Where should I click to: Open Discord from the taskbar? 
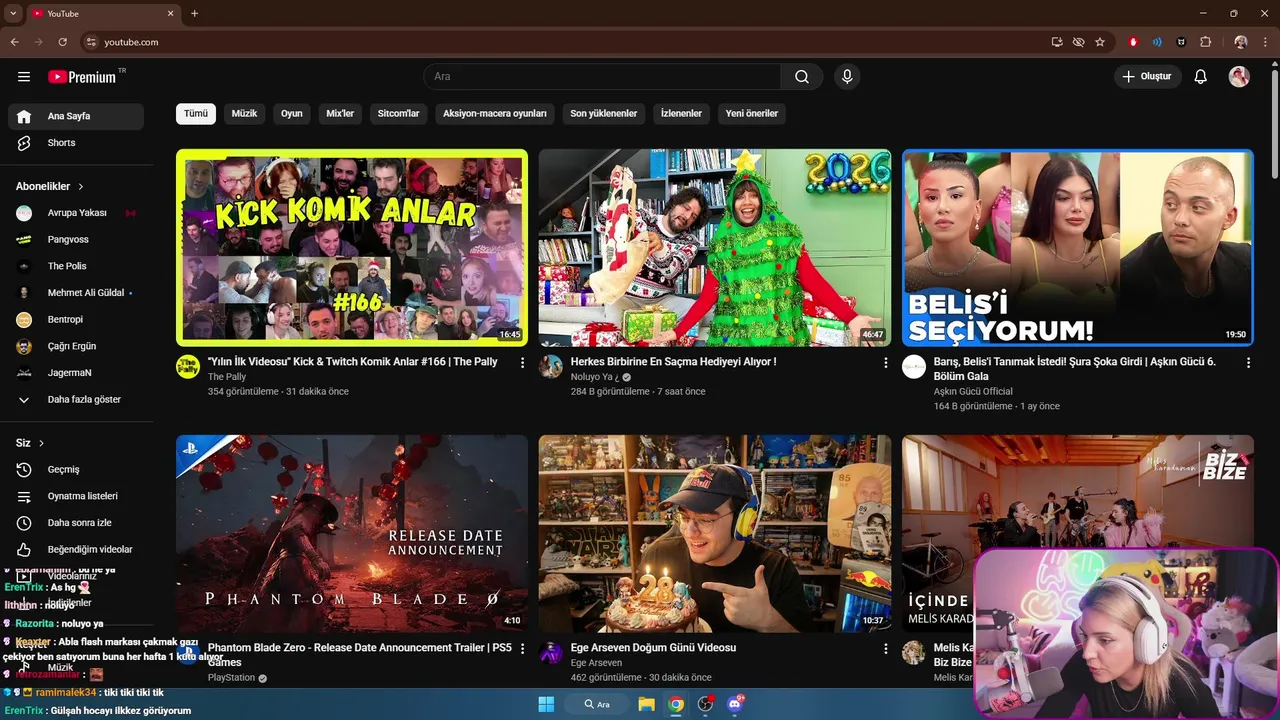tap(736, 704)
